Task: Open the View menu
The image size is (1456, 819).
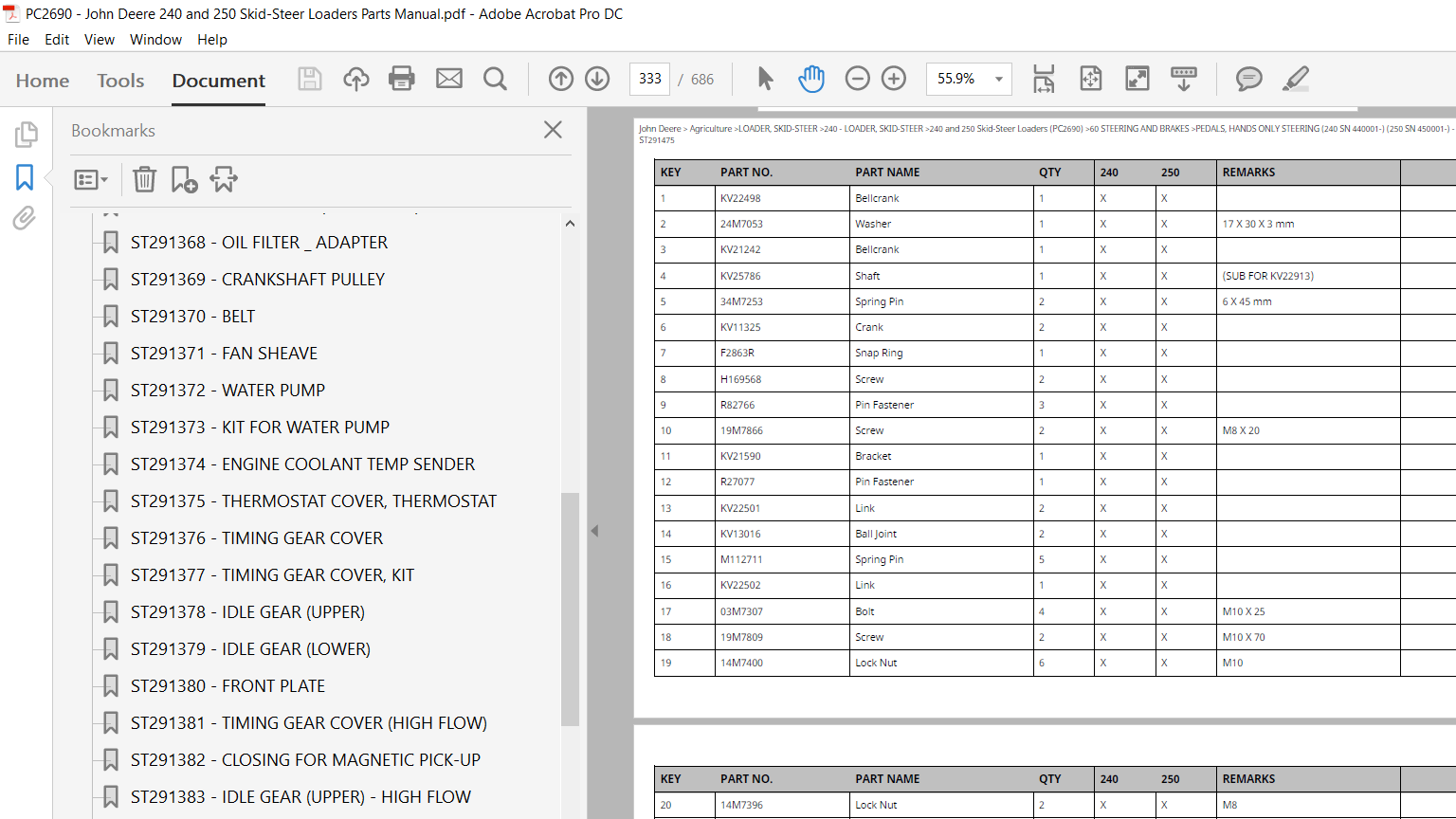Action: pyautogui.click(x=100, y=40)
